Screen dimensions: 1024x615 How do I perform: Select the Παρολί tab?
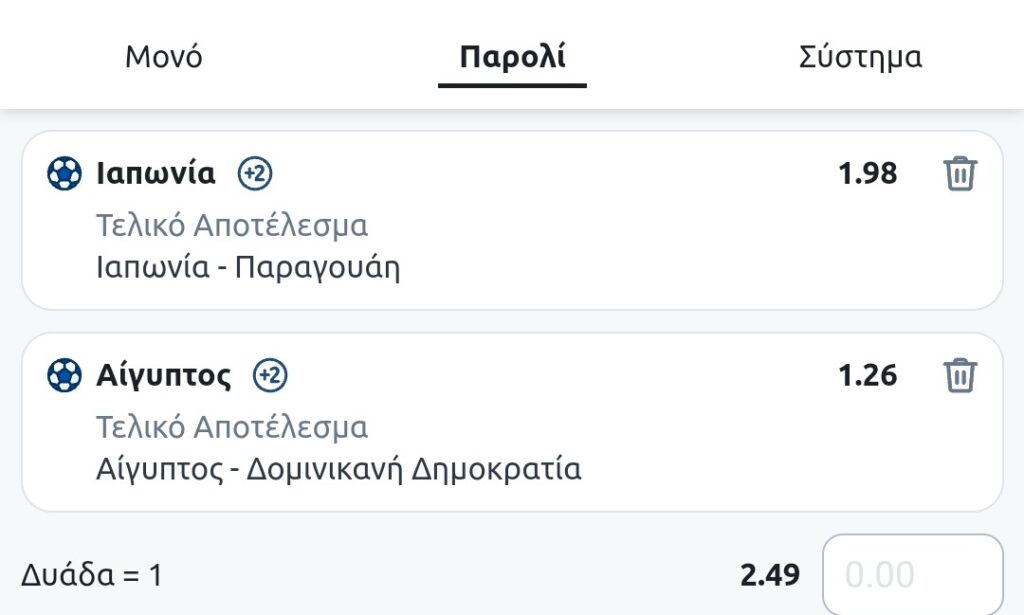(512, 57)
